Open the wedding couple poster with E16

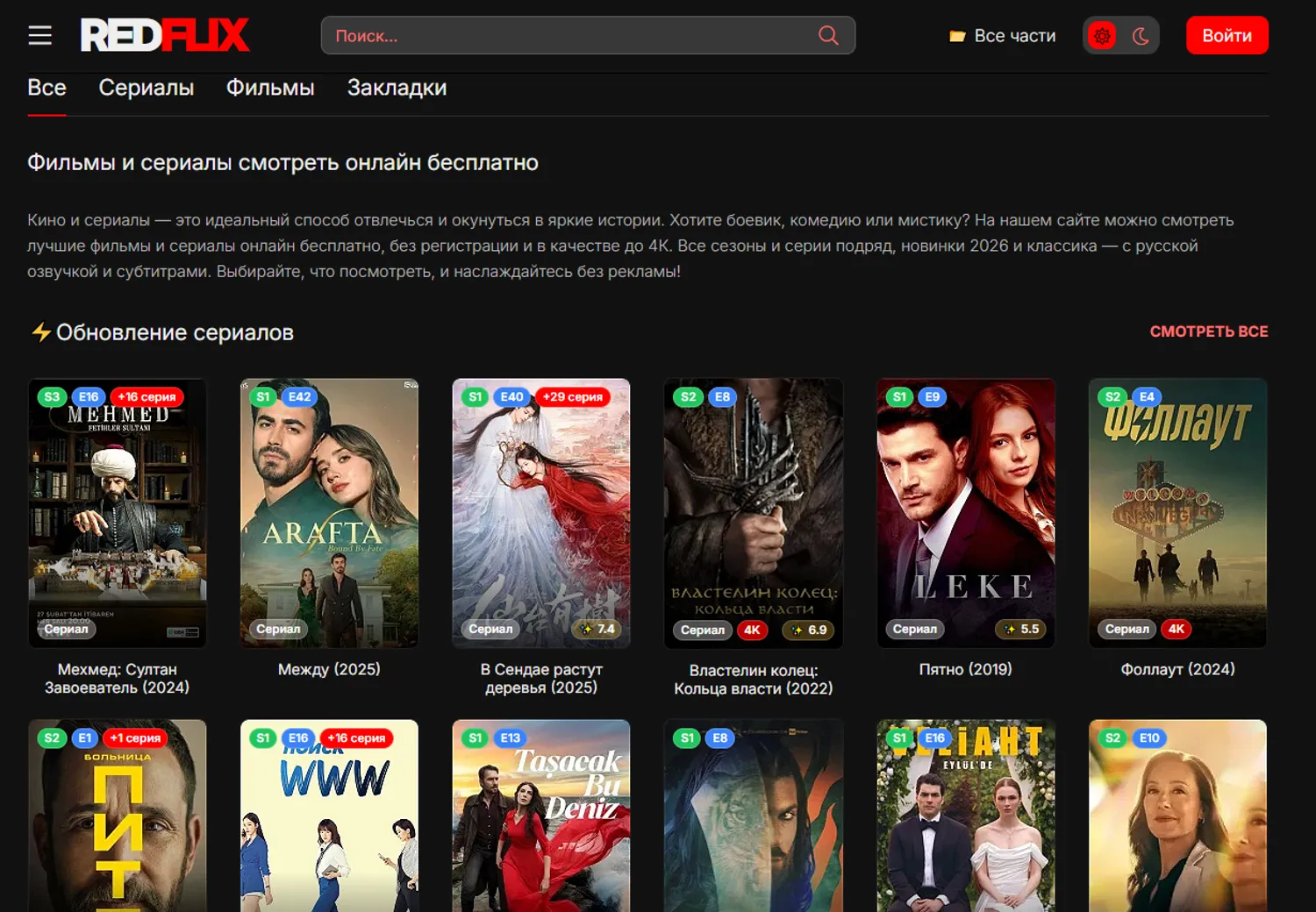[966, 816]
